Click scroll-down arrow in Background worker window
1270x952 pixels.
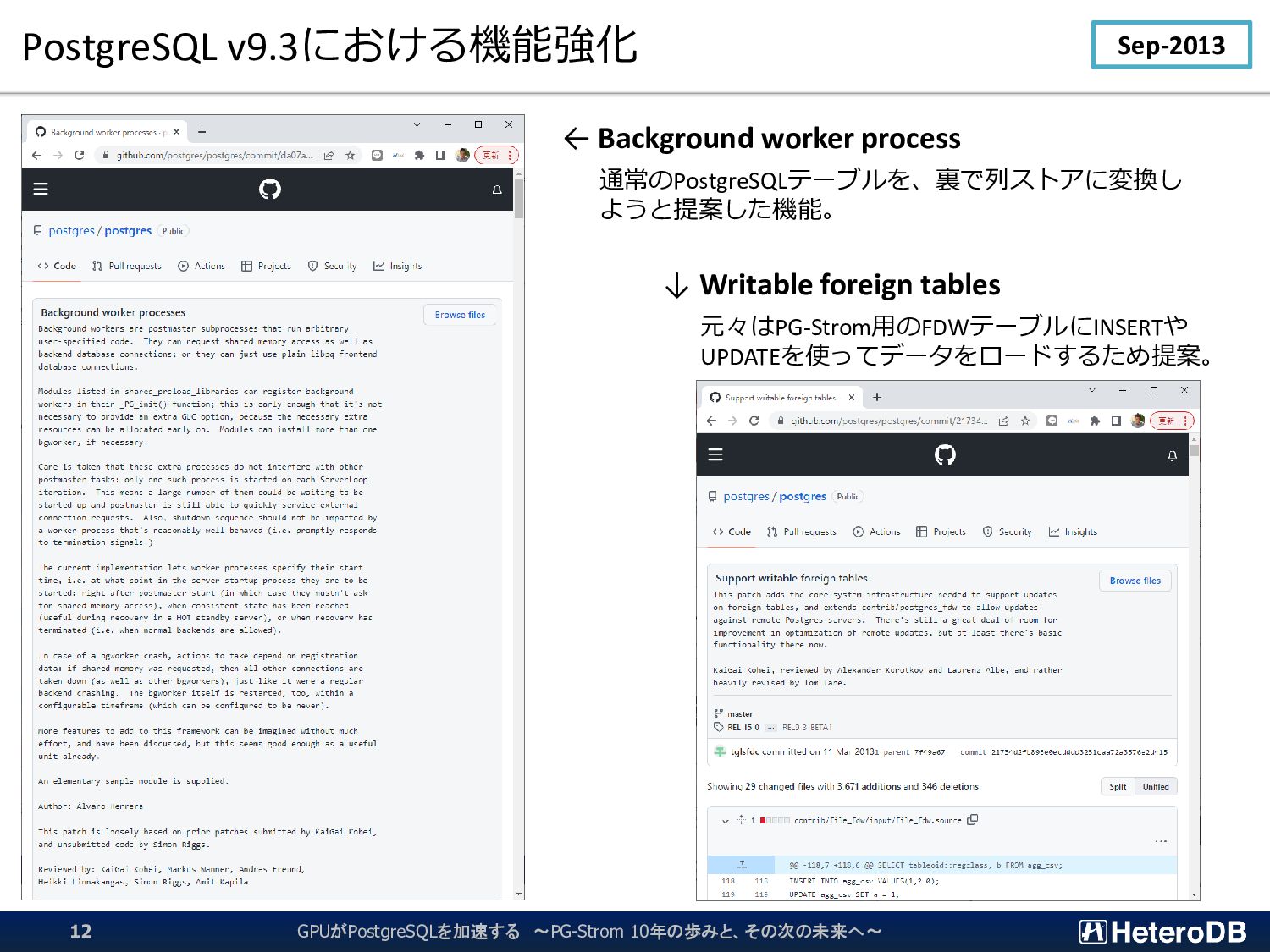(x=519, y=894)
